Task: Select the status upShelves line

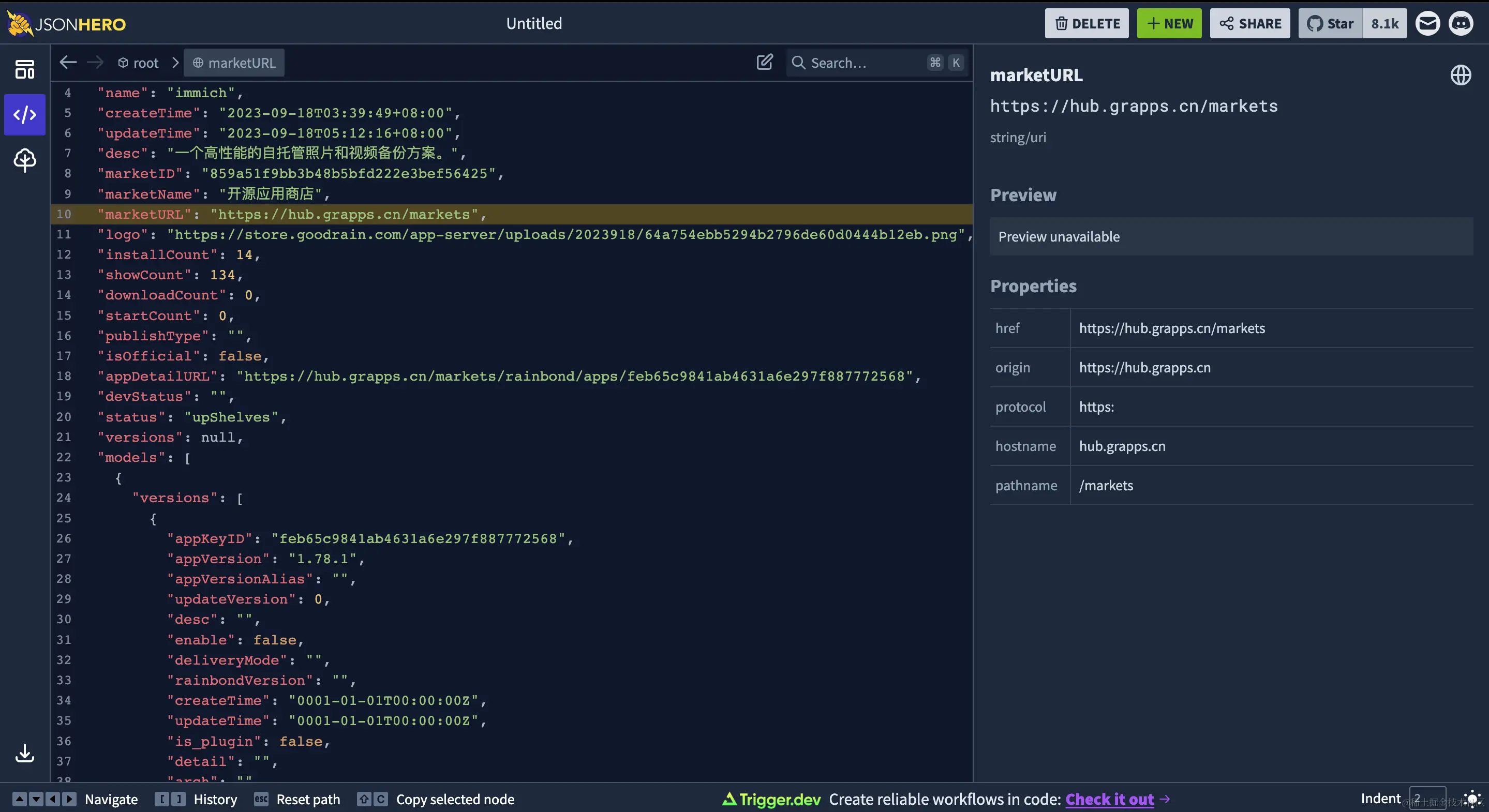Action: pyautogui.click(x=512, y=417)
